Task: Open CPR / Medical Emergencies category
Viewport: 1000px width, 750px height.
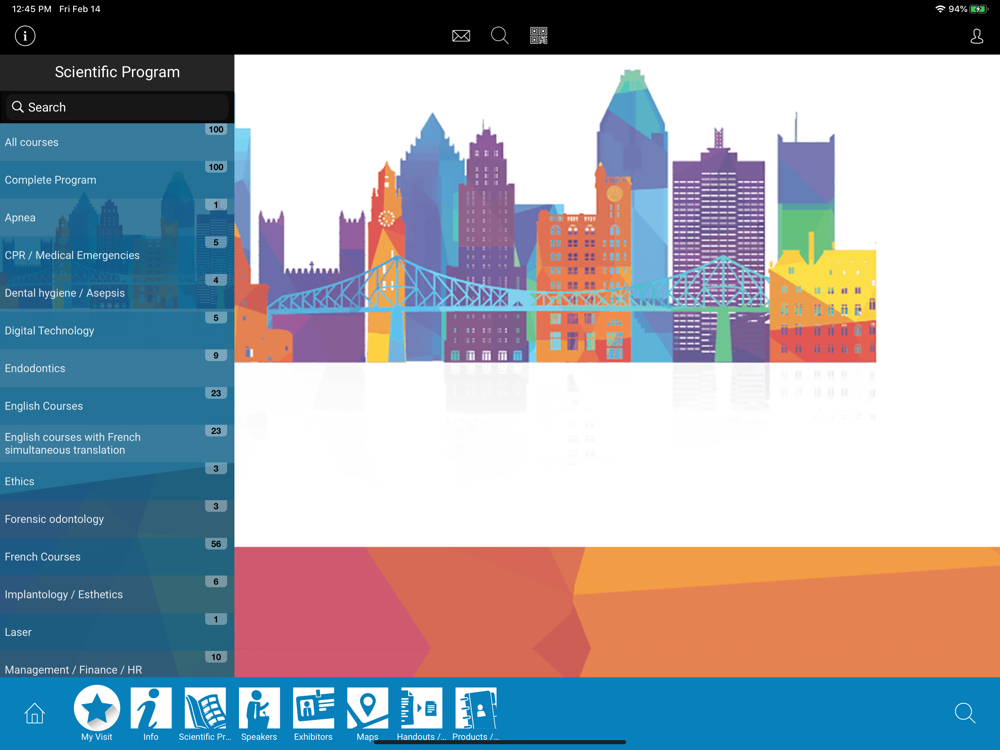Action: (117, 255)
